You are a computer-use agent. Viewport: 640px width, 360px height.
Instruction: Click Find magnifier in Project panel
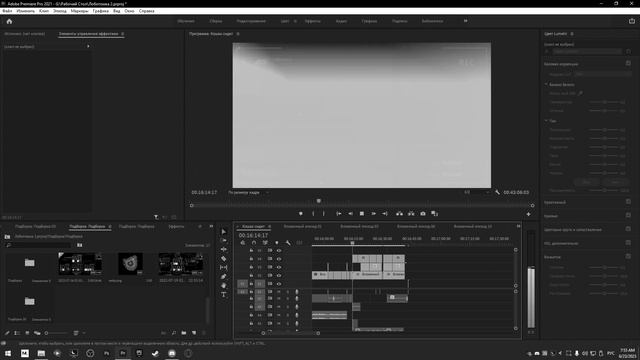174,333
